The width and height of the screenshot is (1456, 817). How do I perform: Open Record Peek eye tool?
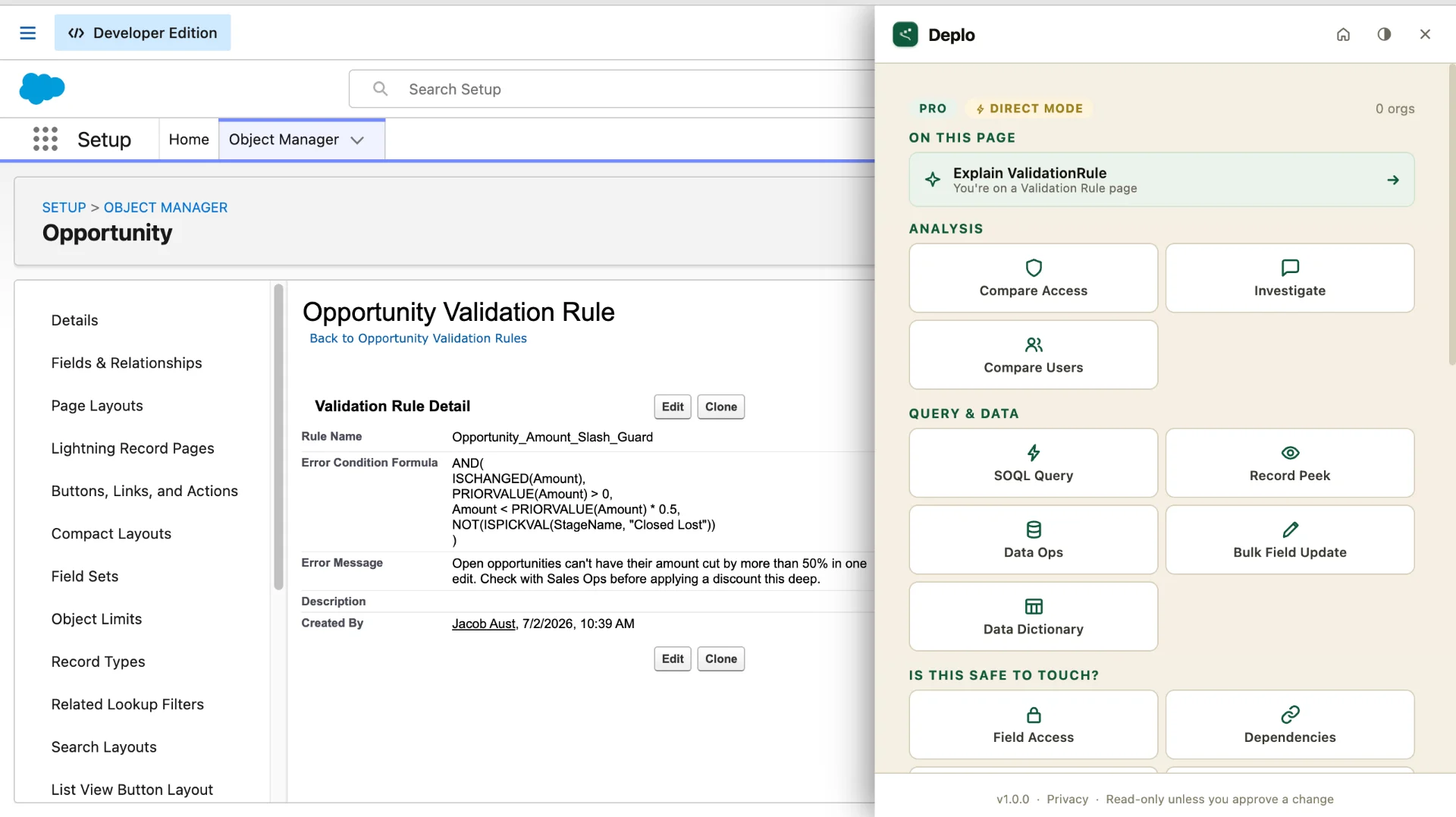[1290, 463]
